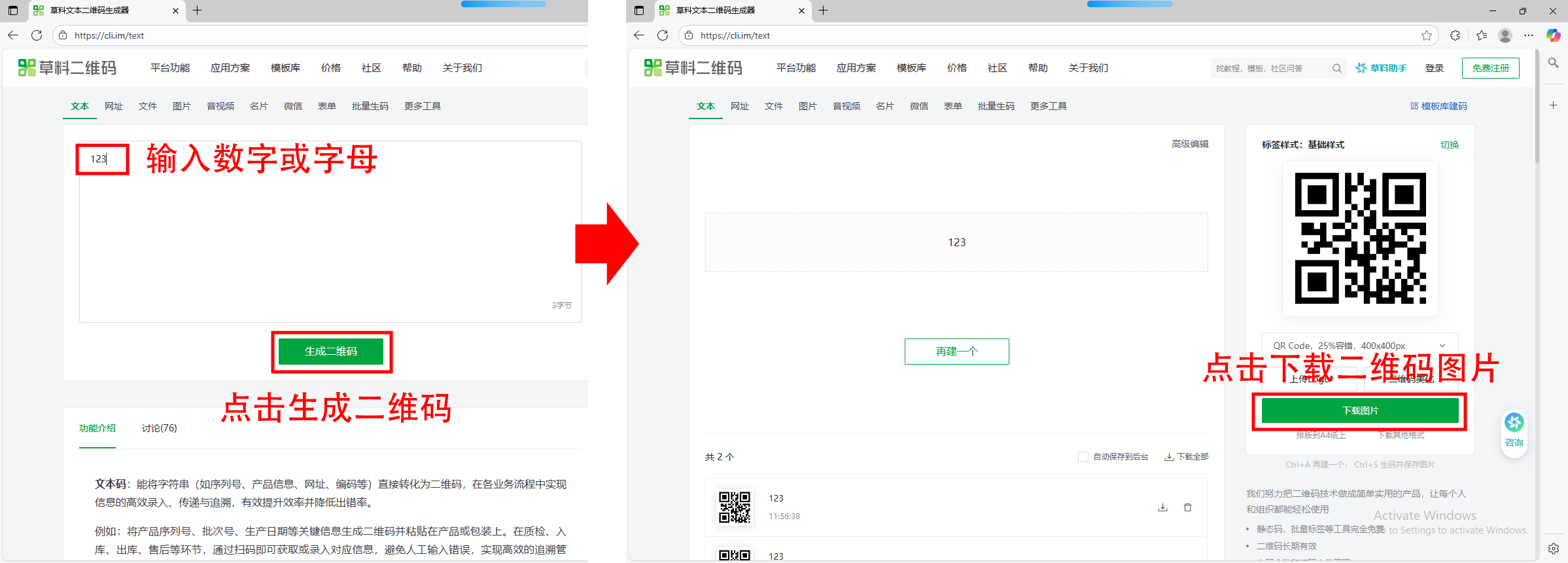Select the 批量生码 tab in the right window
This screenshot has width=1568, height=563.
[996, 106]
